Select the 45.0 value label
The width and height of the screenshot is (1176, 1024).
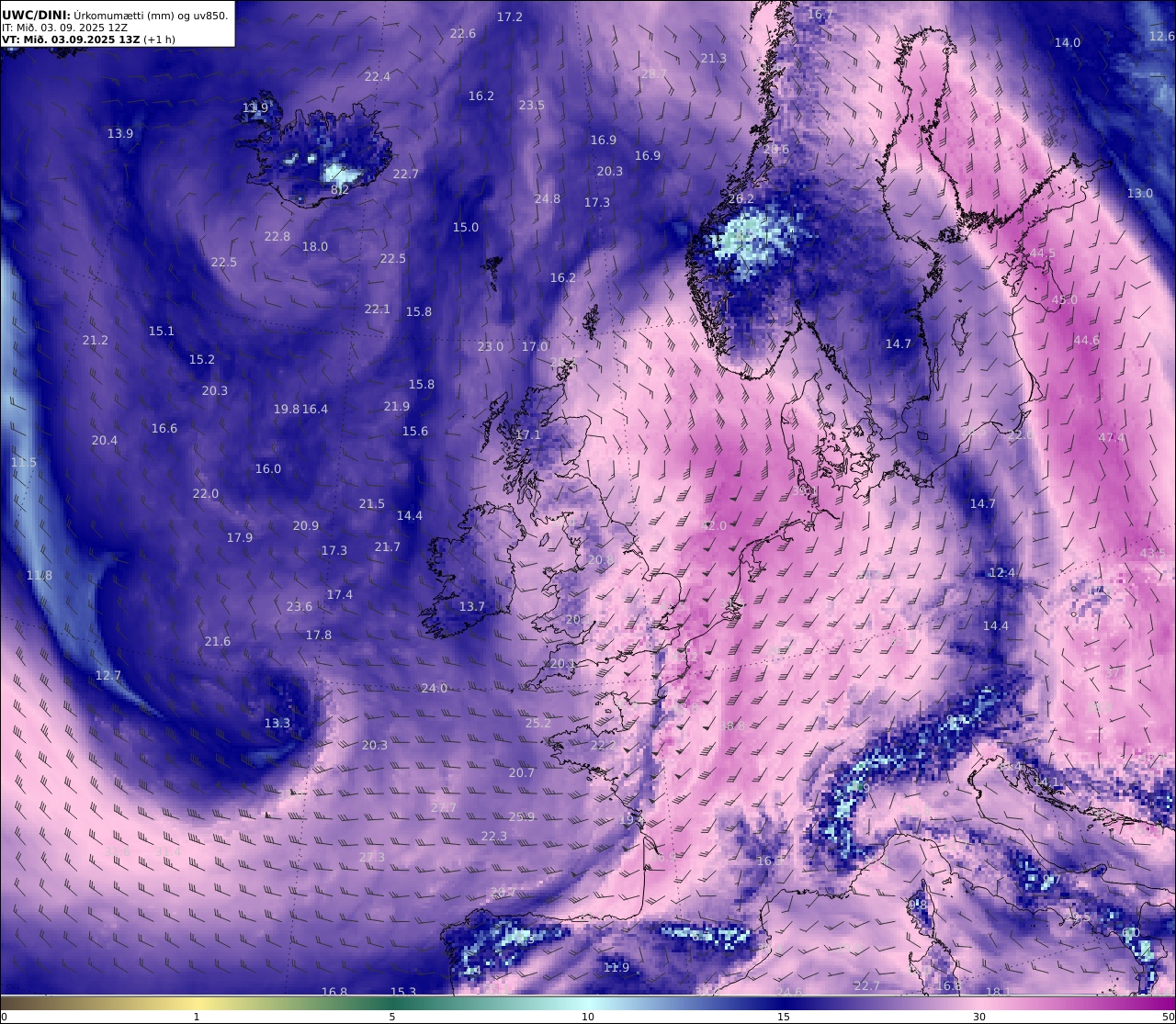[x=1065, y=299]
